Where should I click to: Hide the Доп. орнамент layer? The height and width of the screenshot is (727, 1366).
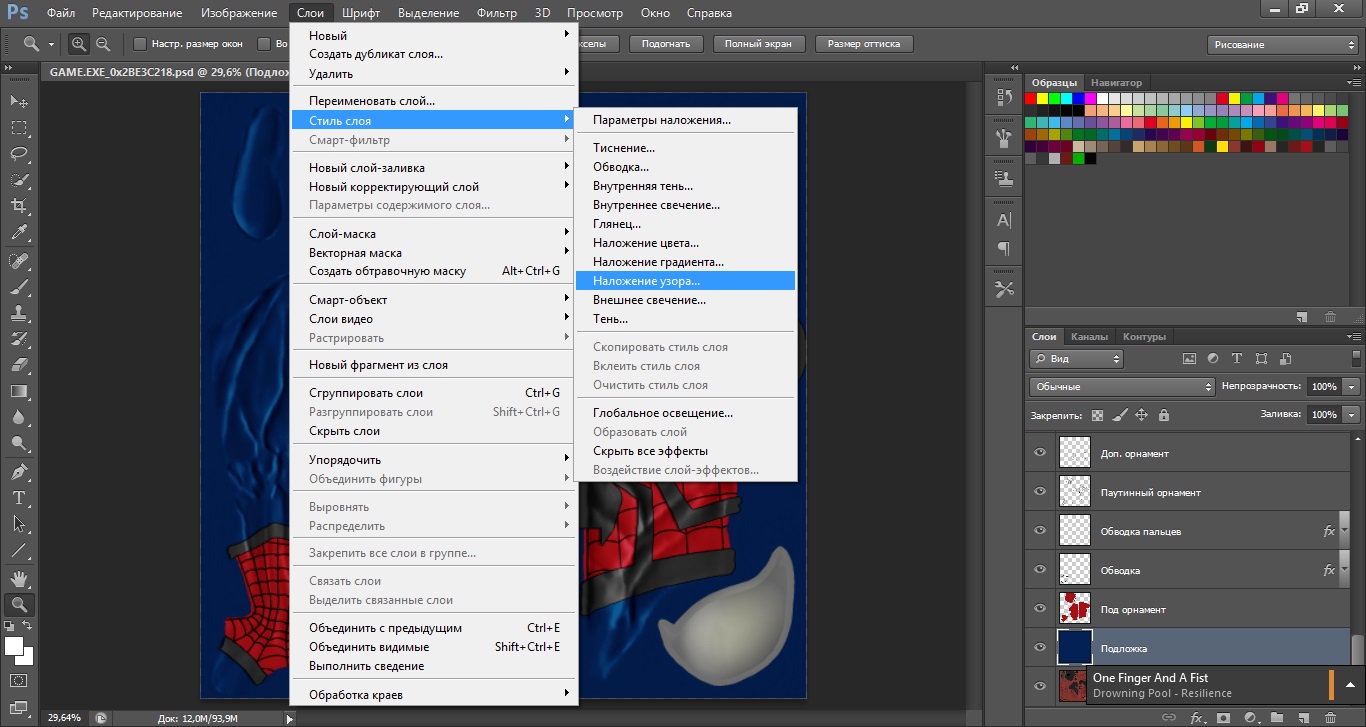1040,453
